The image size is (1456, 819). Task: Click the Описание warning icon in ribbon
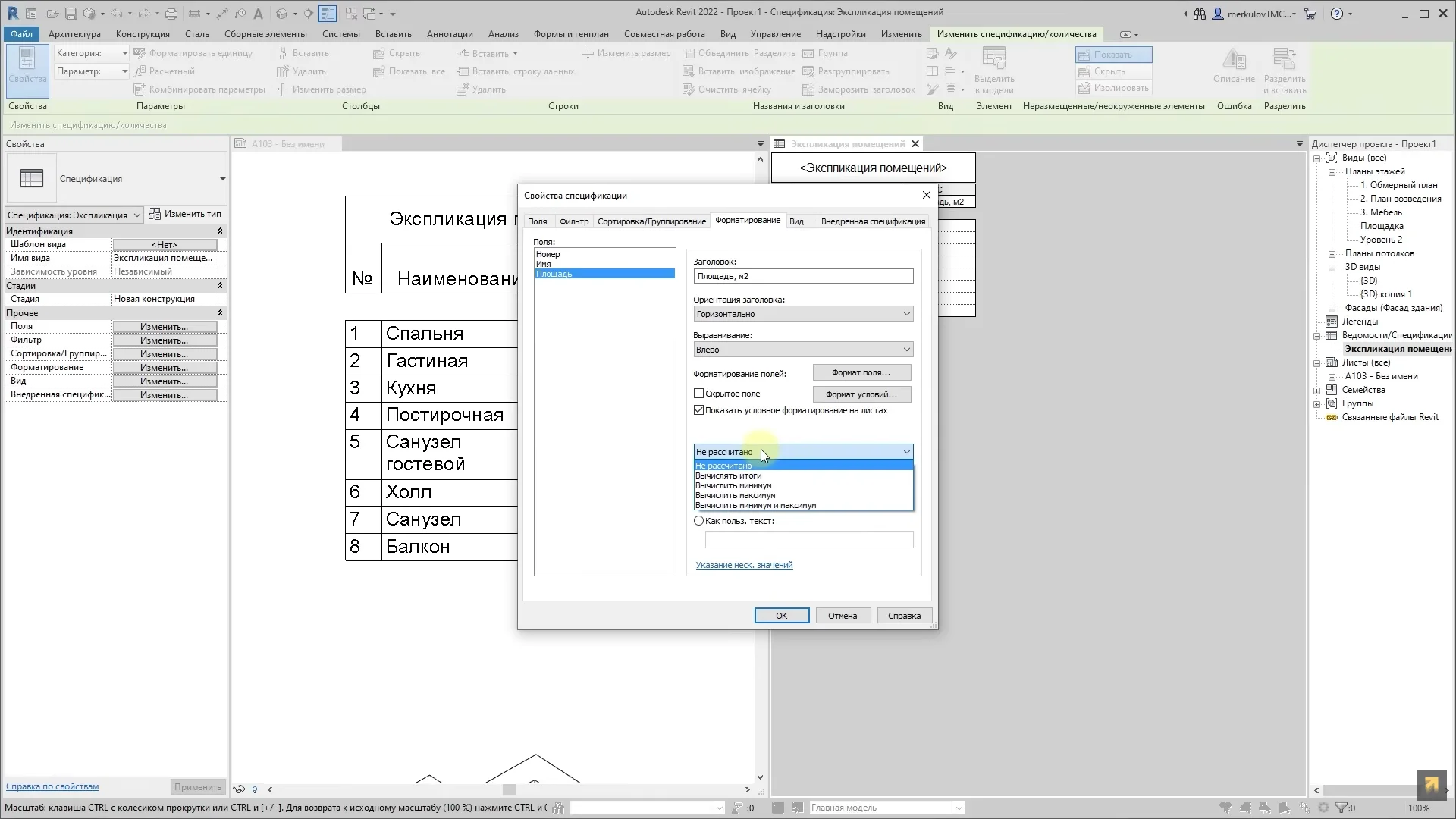click(1234, 67)
